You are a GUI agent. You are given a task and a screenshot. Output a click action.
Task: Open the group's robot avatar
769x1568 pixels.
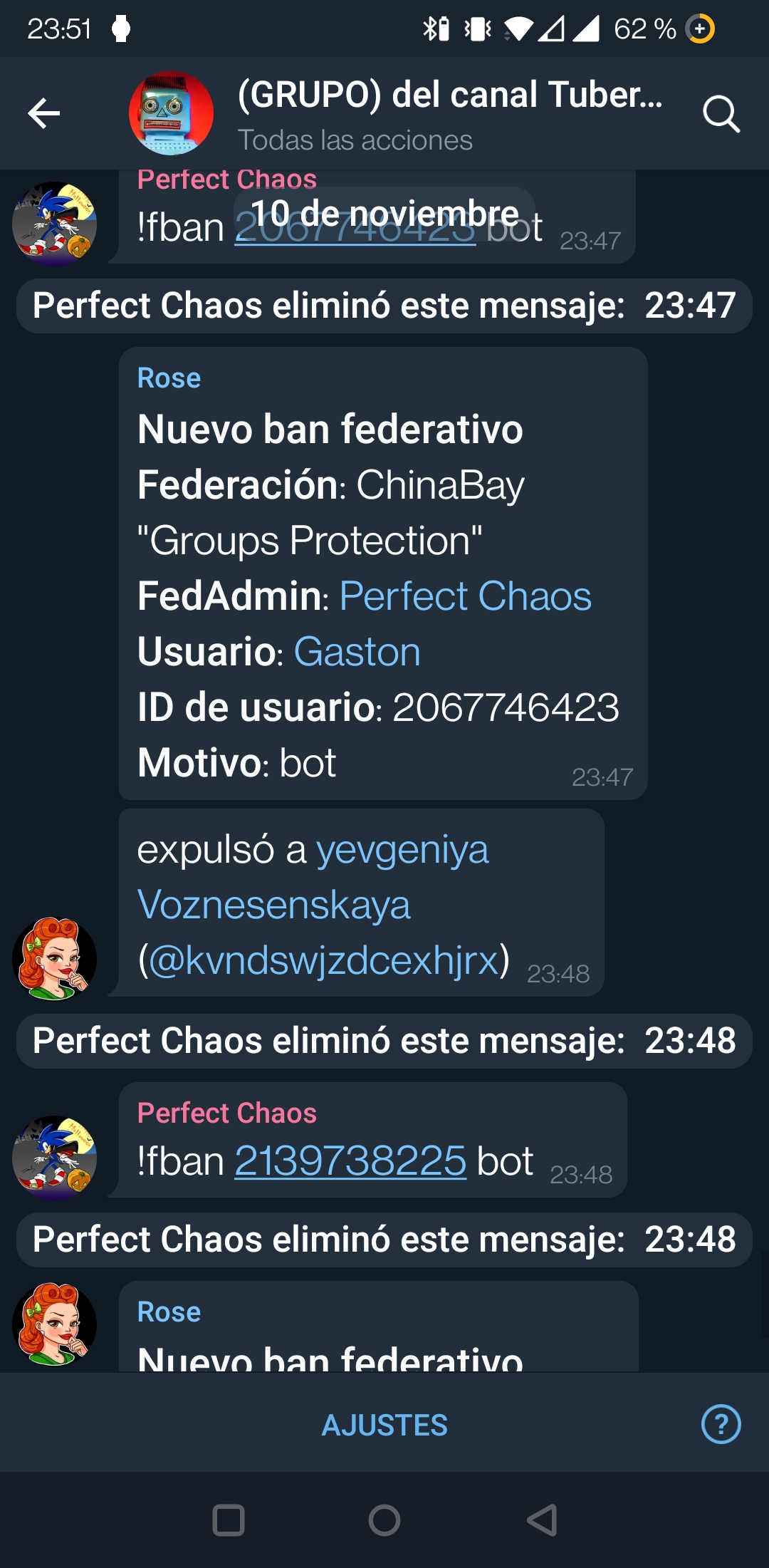171,113
